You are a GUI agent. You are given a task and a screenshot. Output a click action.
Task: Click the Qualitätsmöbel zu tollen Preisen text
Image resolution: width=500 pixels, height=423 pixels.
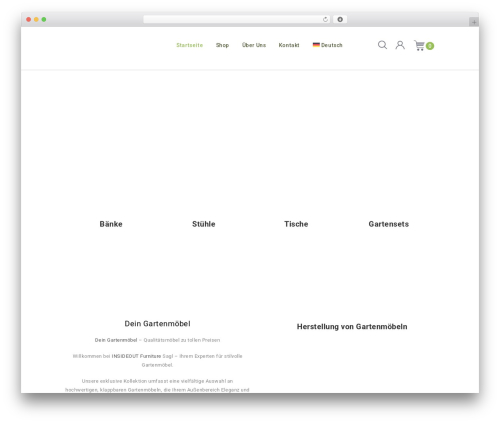coord(182,340)
